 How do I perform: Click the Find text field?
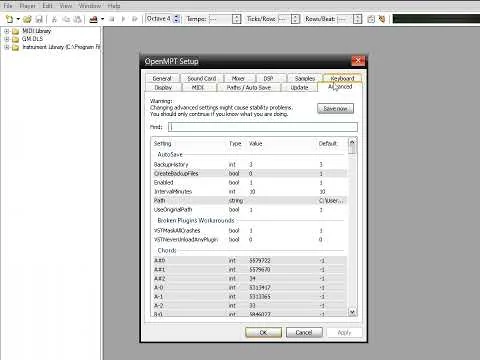[x=263, y=127]
